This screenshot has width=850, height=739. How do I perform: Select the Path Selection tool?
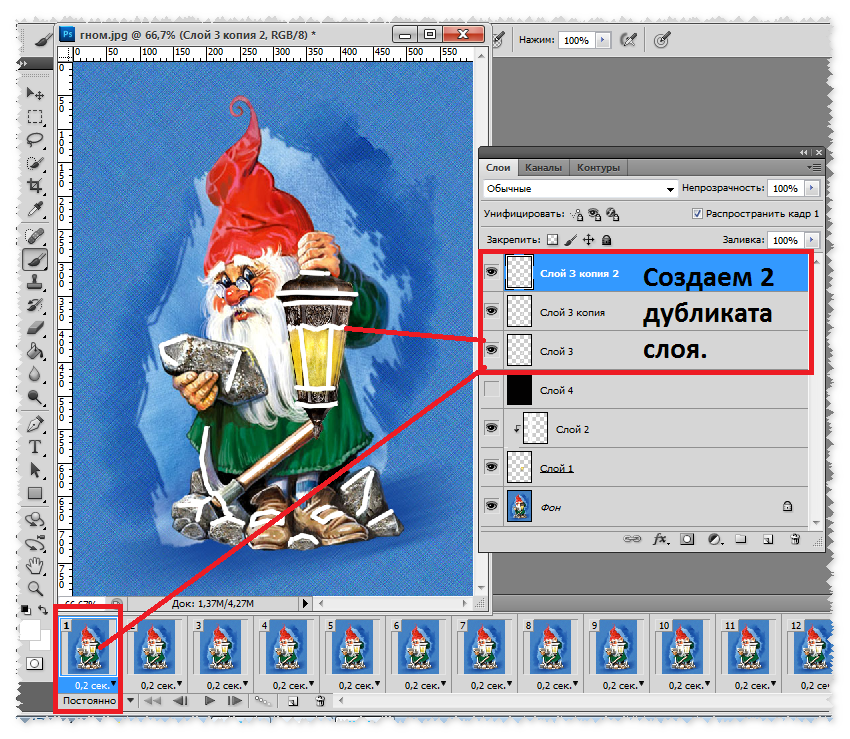(x=35, y=470)
